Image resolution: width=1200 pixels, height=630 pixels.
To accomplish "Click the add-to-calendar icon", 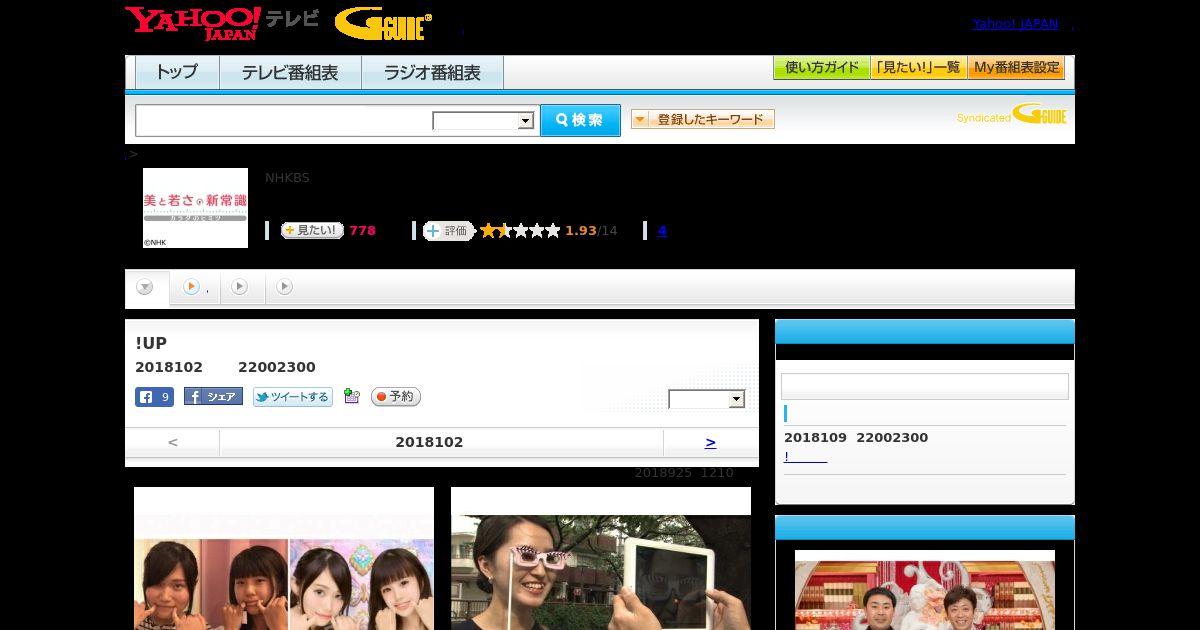I will click(351, 396).
